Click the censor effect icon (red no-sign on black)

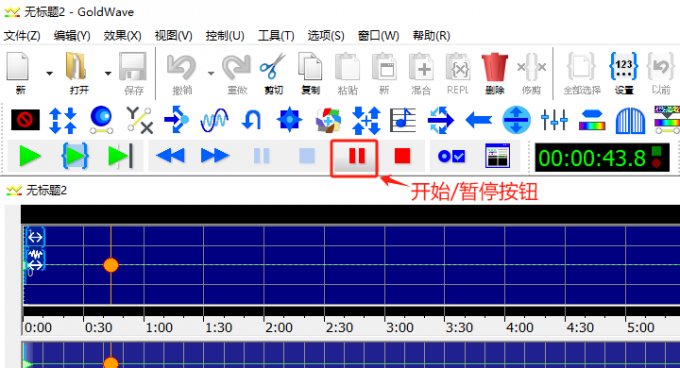(x=25, y=120)
